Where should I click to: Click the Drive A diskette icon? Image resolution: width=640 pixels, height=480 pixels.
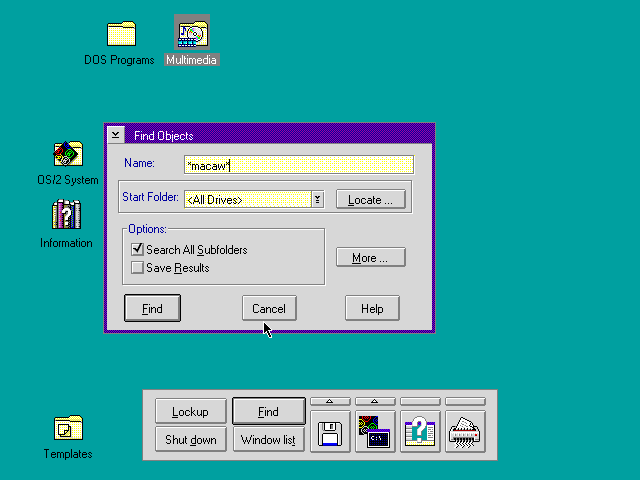tap(330, 432)
